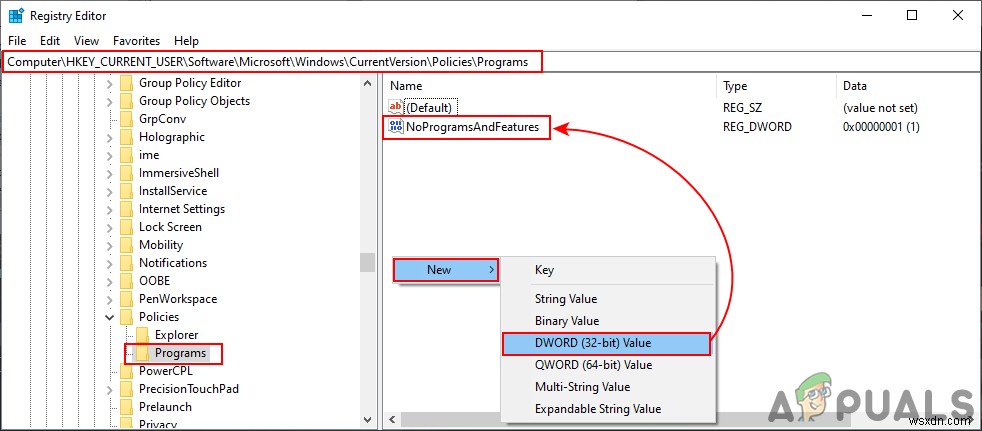Select the Programs key label

[180, 353]
